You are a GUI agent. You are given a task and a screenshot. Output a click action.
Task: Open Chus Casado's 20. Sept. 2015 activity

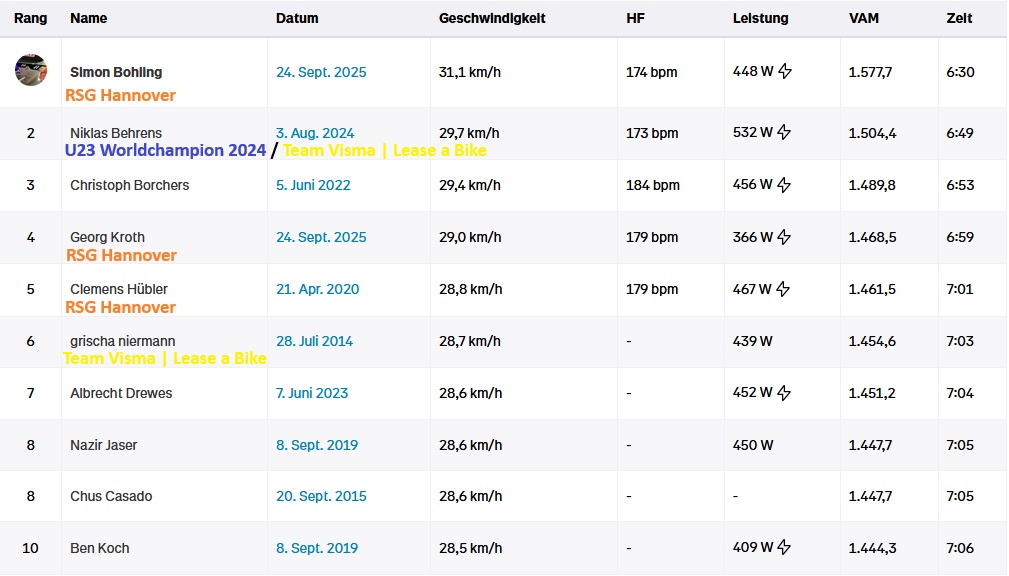(321, 496)
